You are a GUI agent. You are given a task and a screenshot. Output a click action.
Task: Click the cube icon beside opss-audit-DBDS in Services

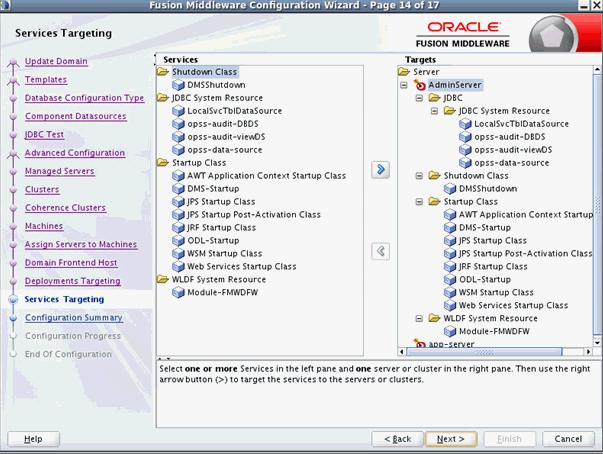[x=178, y=124]
